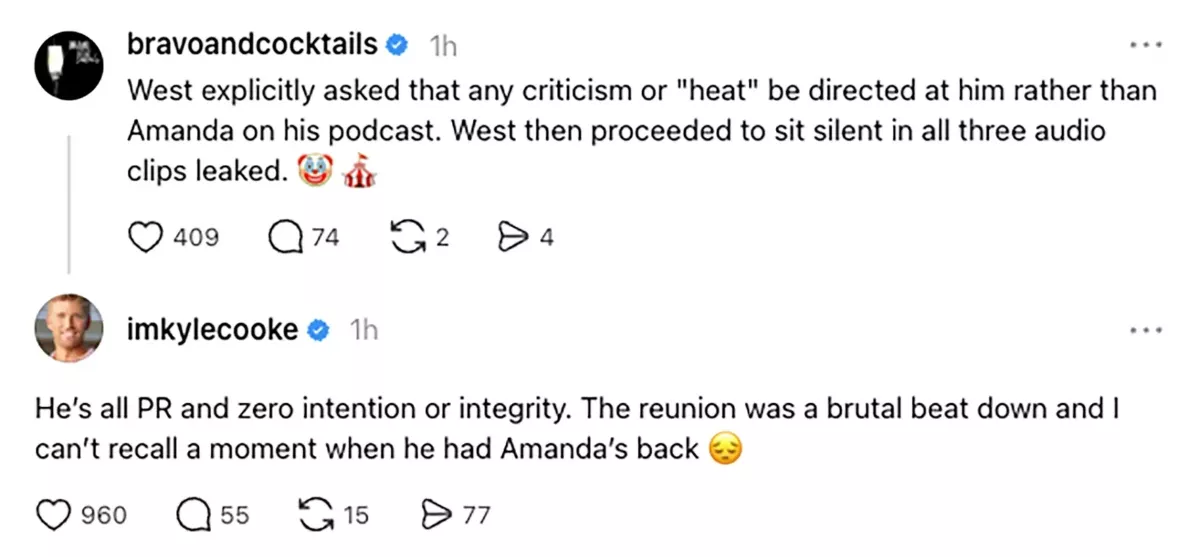The image size is (1200, 557).
Task: Visit the imkylecooke username link
Action: pyautogui.click(x=213, y=330)
